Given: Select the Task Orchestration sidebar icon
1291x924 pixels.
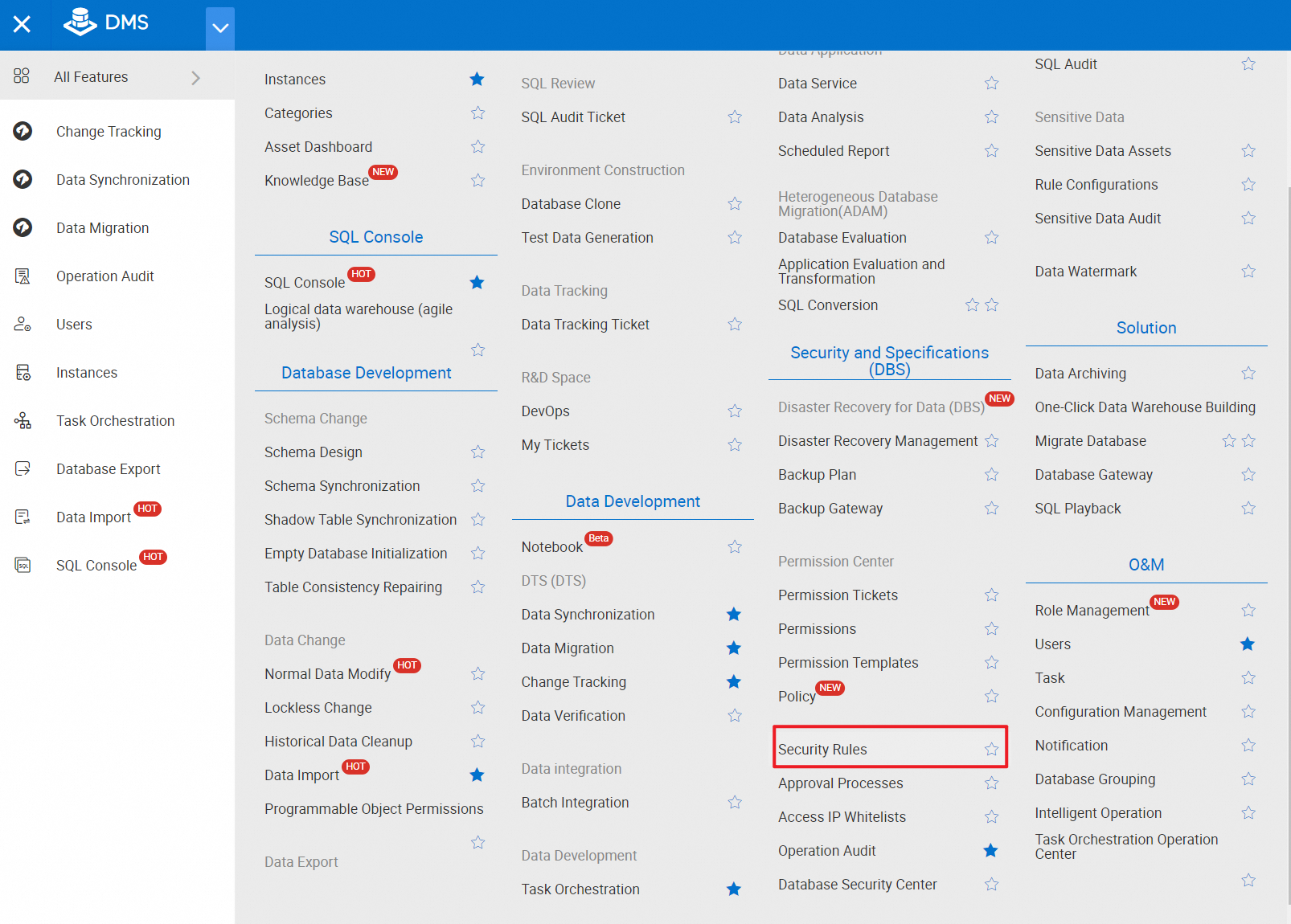Looking at the screenshot, I should [23, 420].
